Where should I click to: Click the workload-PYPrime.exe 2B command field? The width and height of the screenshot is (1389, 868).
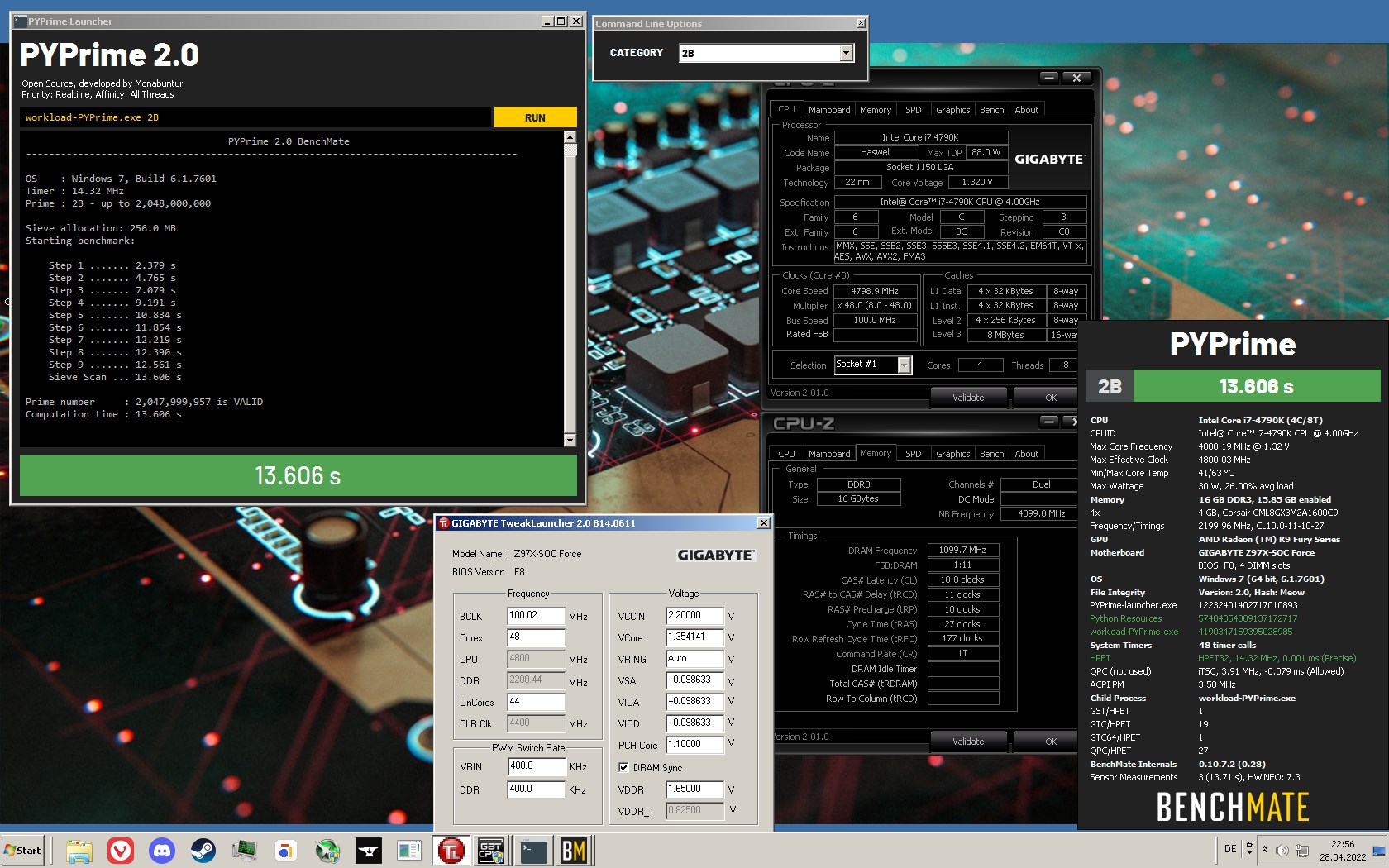point(256,117)
